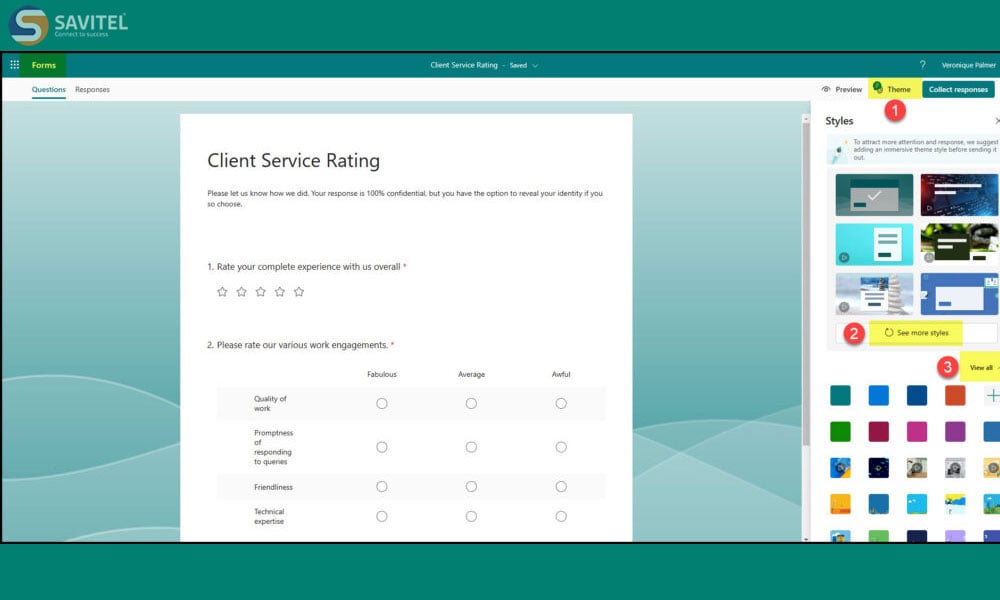
Task: Select Awful for Technical expertise
Action: 561,516
